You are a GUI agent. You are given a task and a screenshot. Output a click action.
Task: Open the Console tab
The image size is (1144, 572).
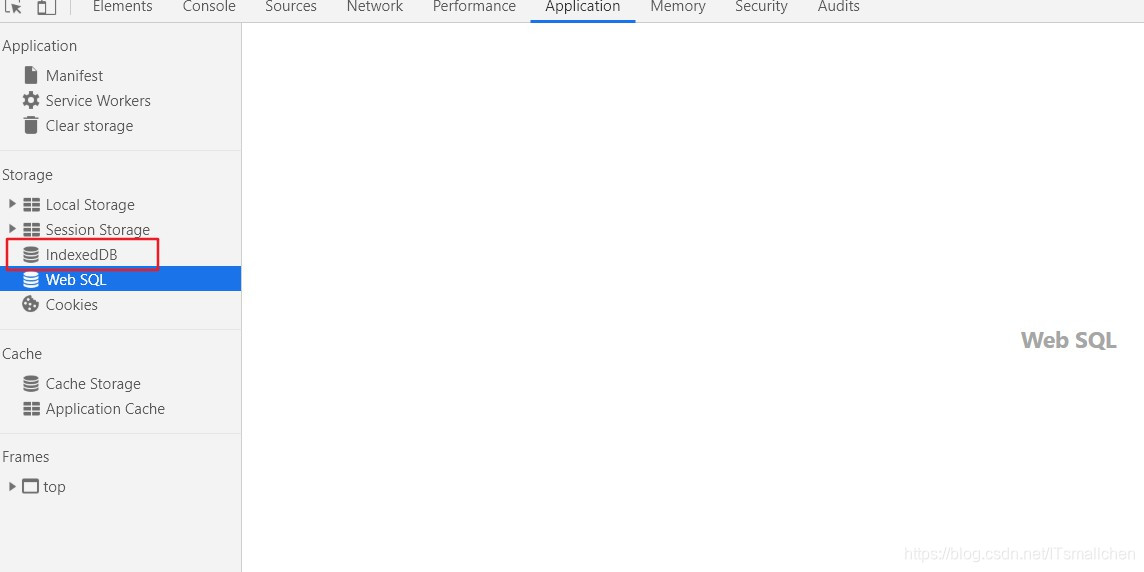[x=209, y=7]
